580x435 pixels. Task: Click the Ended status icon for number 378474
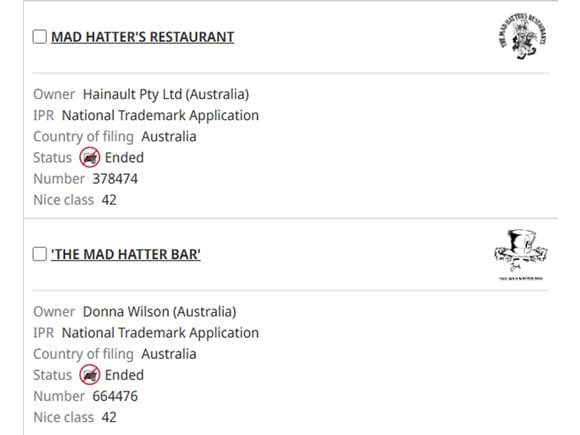tap(90, 157)
